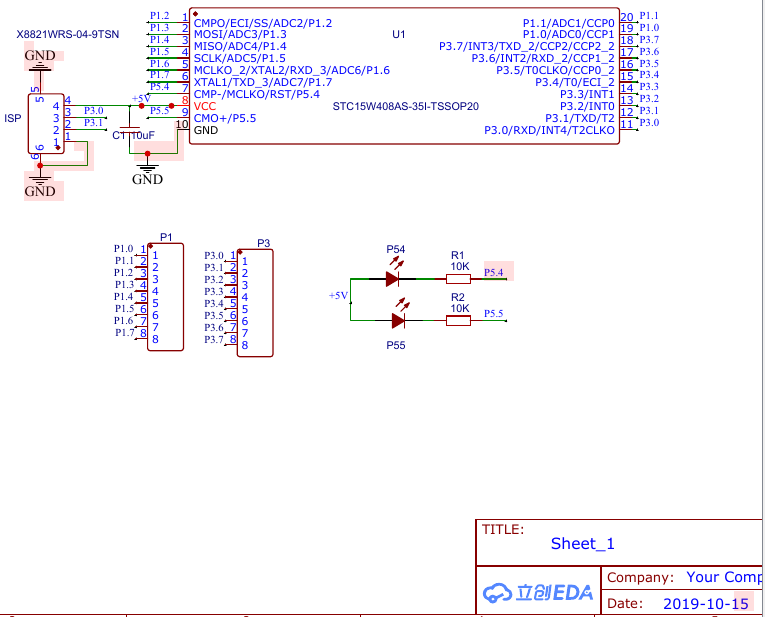The height and width of the screenshot is (617, 765).
Task: Click the R2 resistor symbol
Action: pos(458,320)
